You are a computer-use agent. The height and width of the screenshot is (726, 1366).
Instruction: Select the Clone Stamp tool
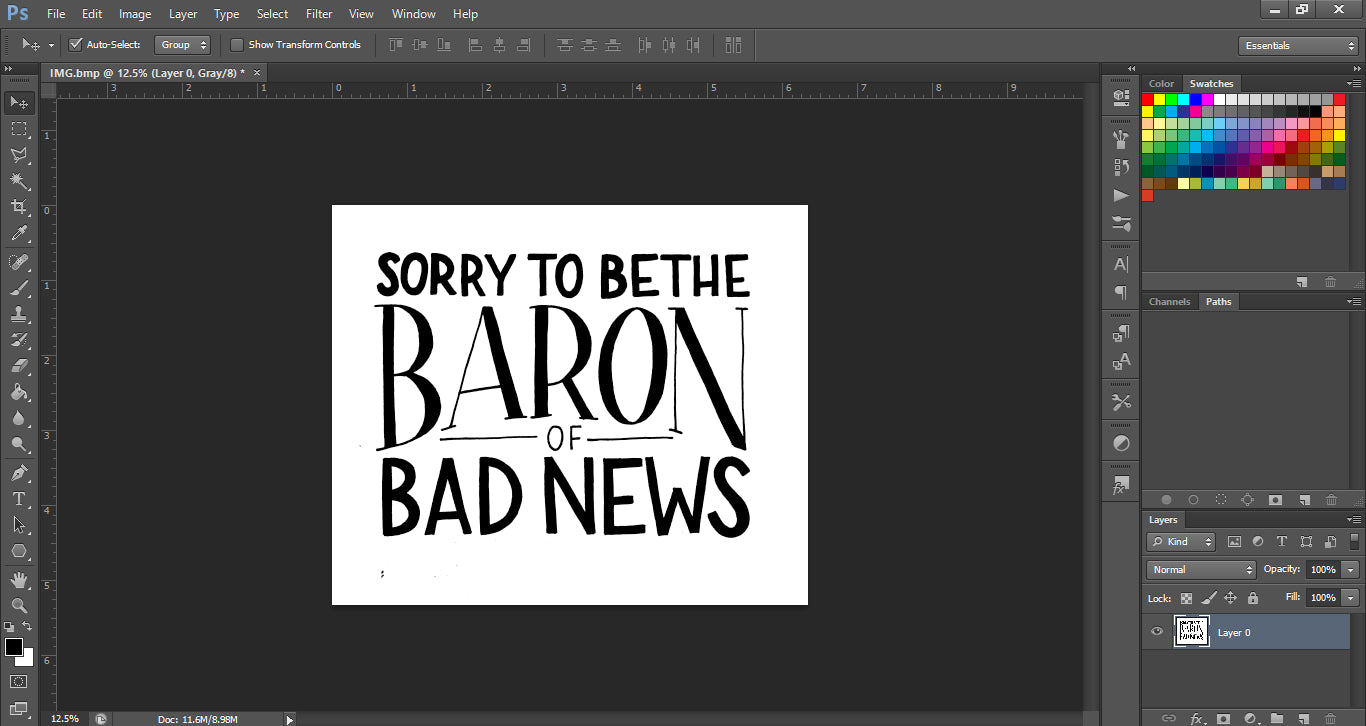(x=19, y=314)
